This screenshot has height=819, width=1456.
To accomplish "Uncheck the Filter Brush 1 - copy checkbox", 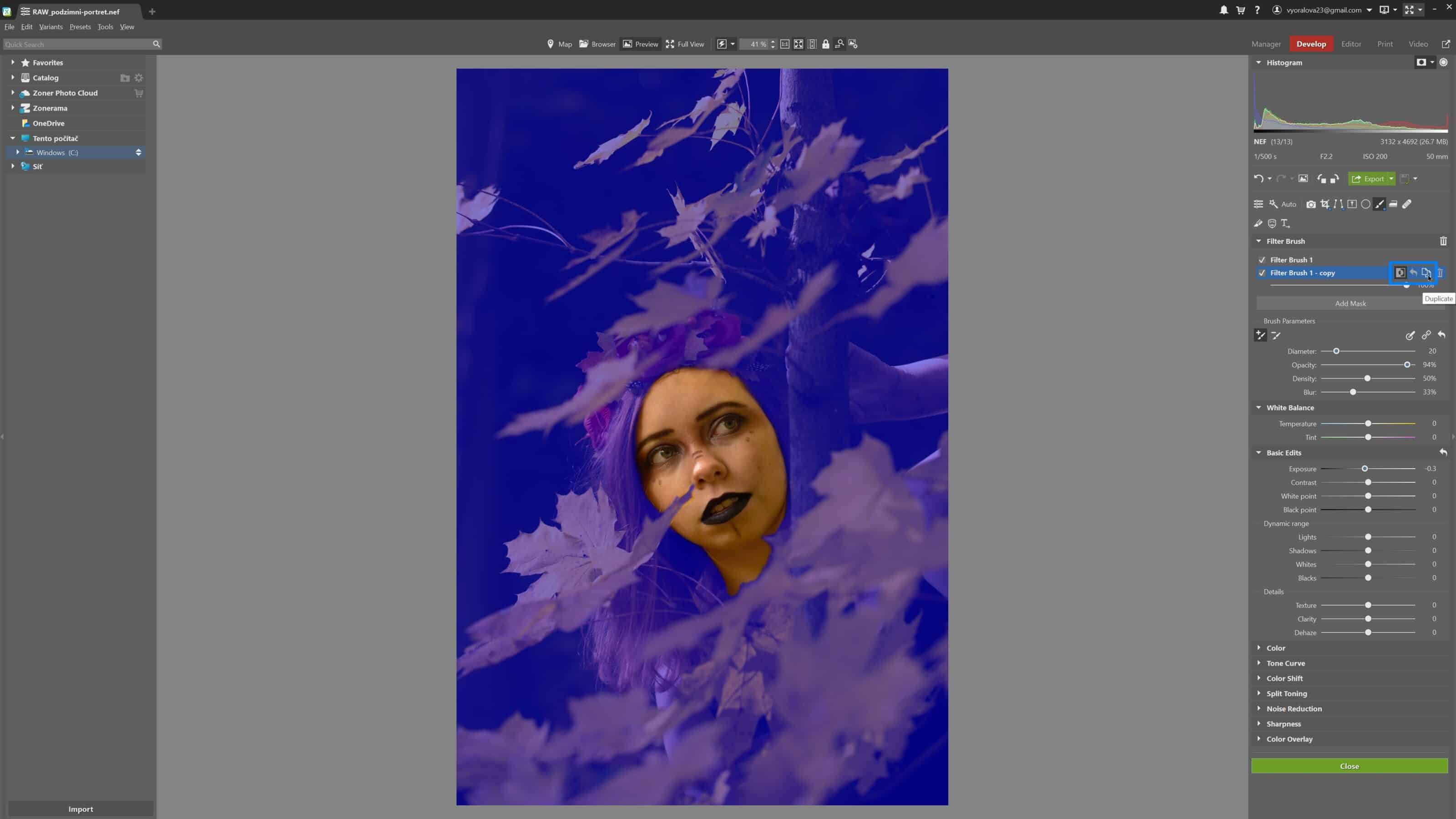I will point(1262,273).
